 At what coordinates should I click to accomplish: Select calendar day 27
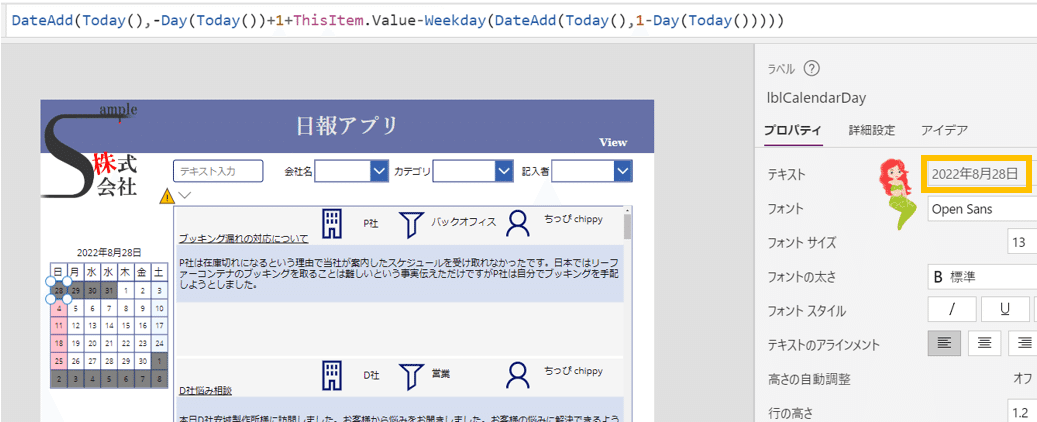click(x=93, y=362)
